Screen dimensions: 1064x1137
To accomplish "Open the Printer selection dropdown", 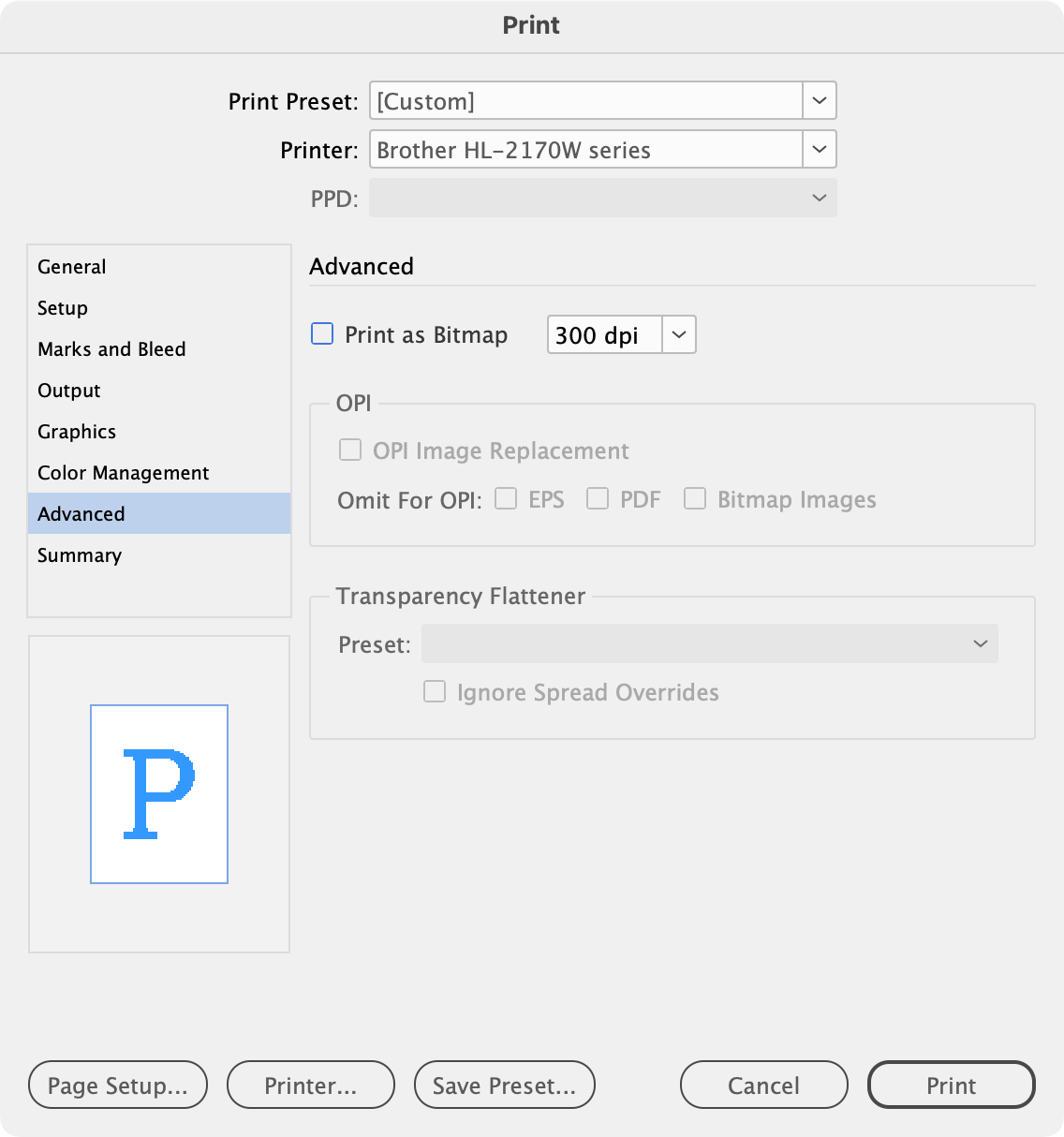I will coord(819,149).
